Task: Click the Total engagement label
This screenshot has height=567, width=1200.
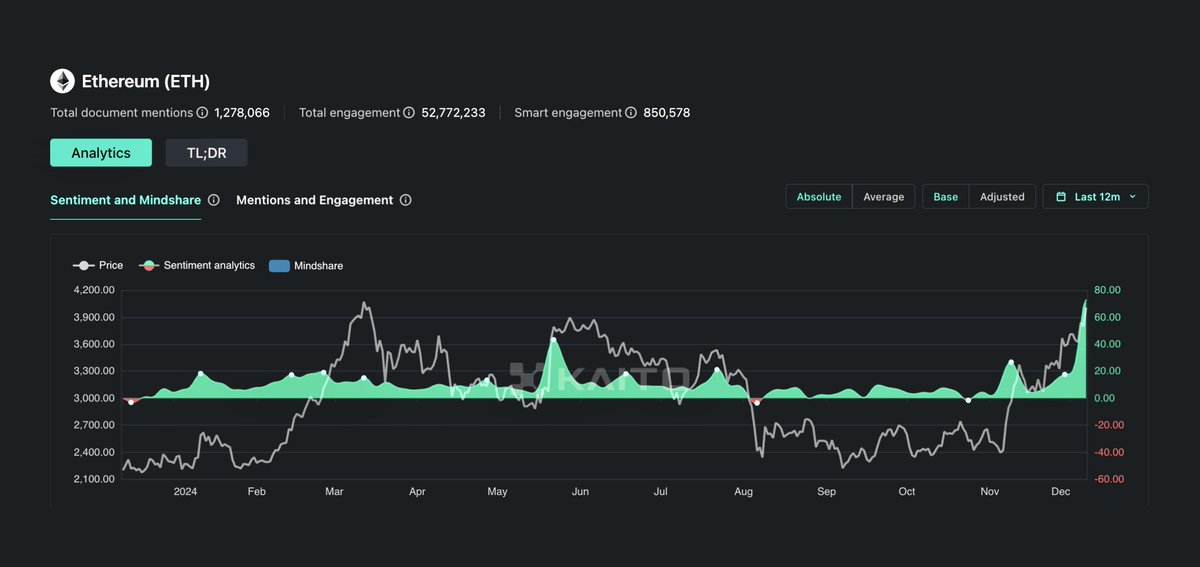Action: click(350, 113)
